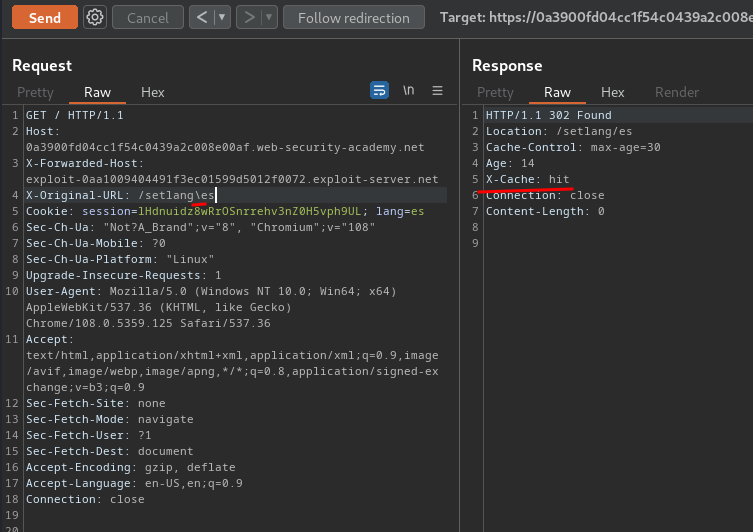The height and width of the screenshot is (532, 753).
Task: Click the X-Cache: hit response header
Action: [527, 179]
